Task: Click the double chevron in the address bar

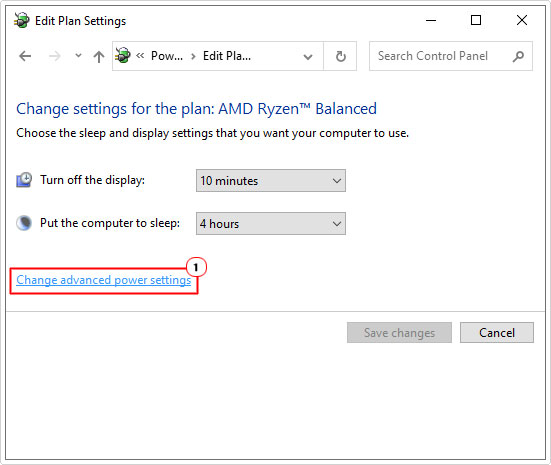Action: pos(140,56)
